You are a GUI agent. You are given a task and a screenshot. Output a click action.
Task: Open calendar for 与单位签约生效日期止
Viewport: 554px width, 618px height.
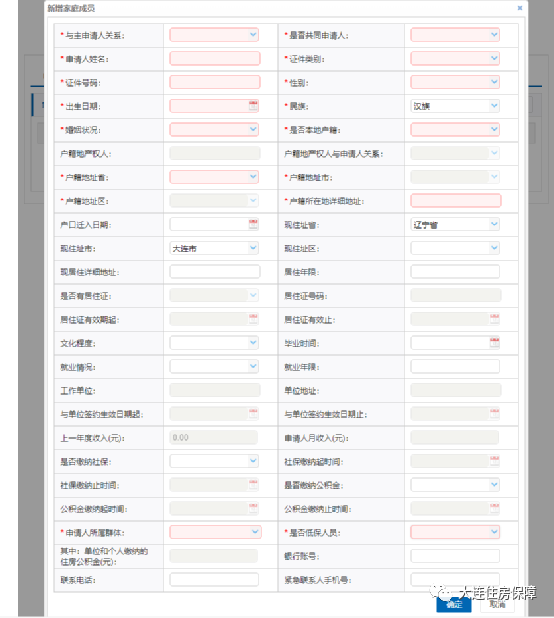point(495,413)
